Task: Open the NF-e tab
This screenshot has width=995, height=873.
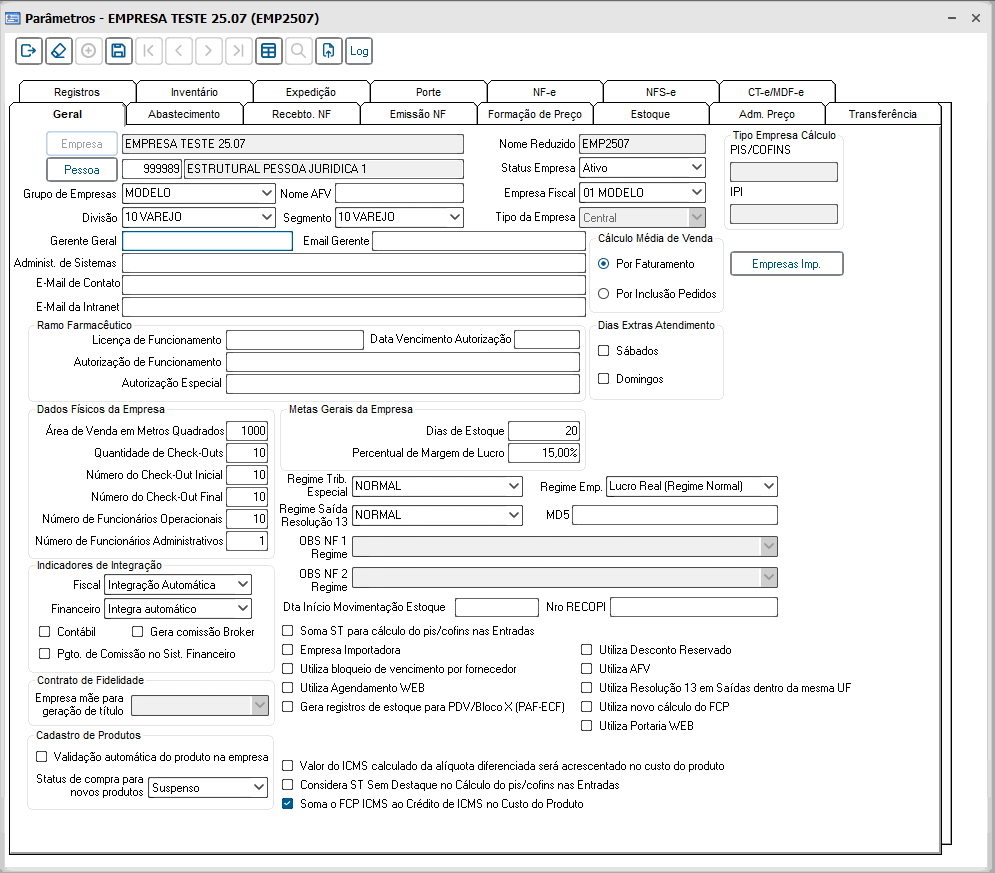Action: coord(544,92)
